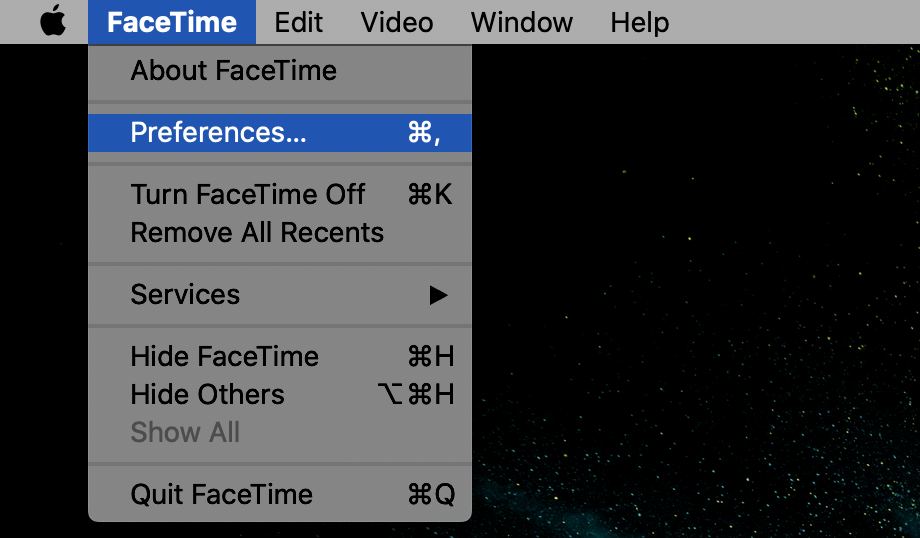Open the Help menu
The width and height of the screenshot is (920, 538).
pyautogui.click(x=639, y=22)
